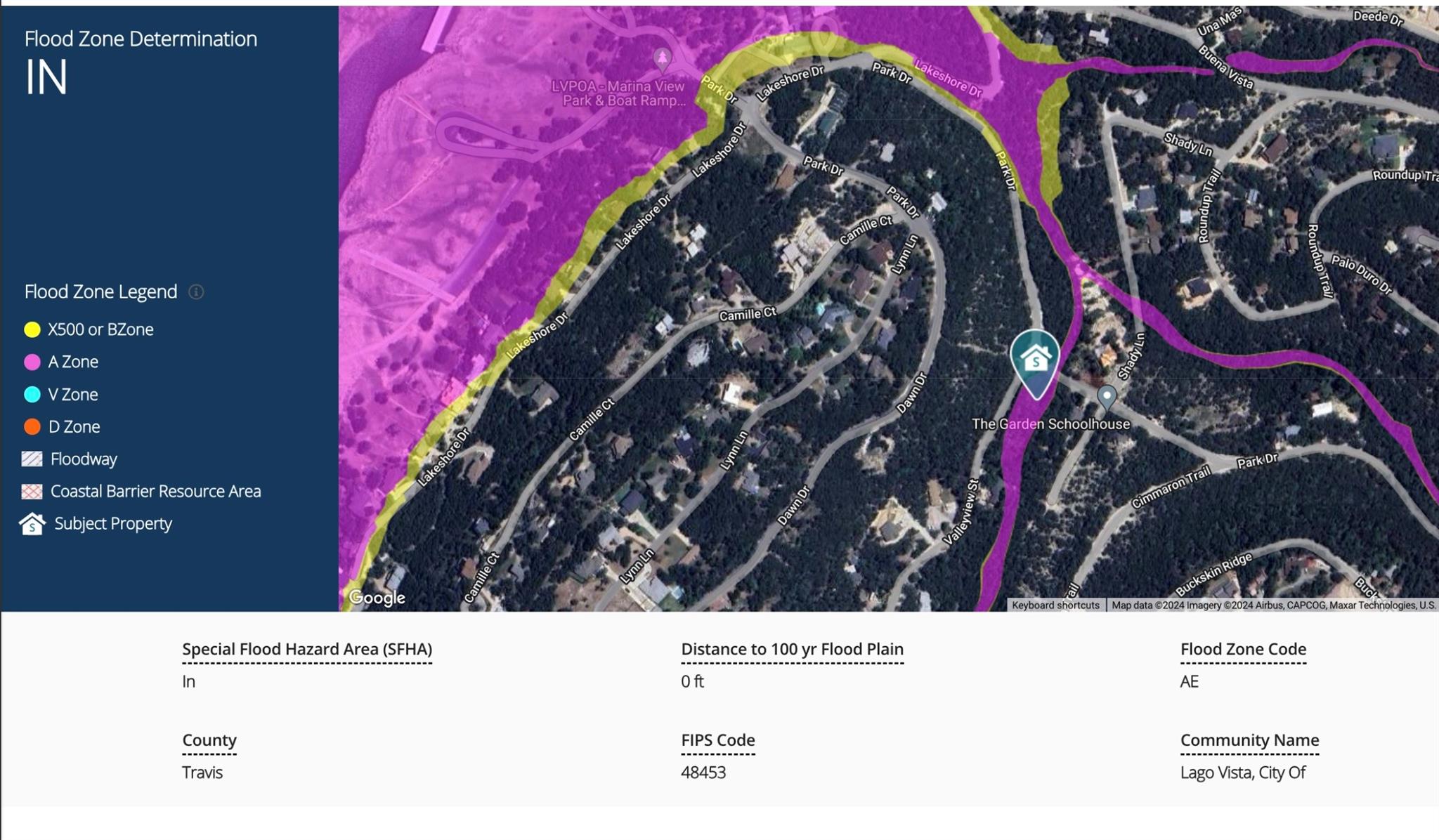Click The Garden Schoolhouse map label text
This screenshot has height=840, width=1439.
coord(1050,424)
